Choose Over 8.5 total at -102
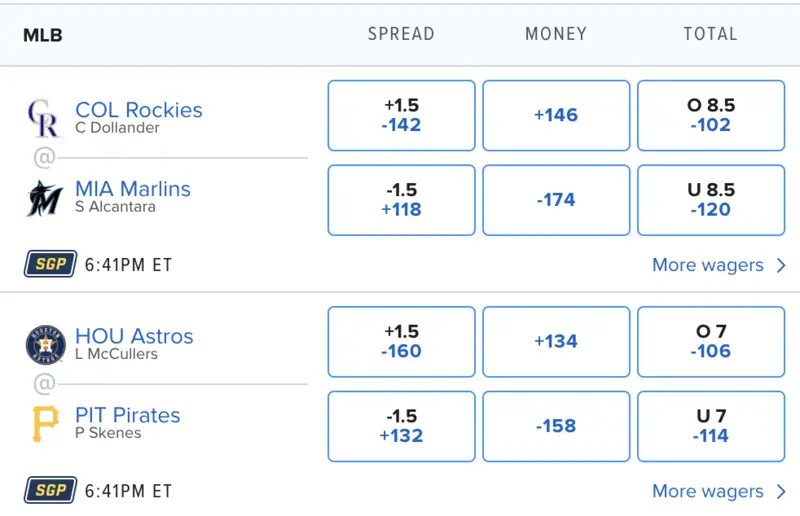Screen dimensions: 800x516 (x=710, y=116)
